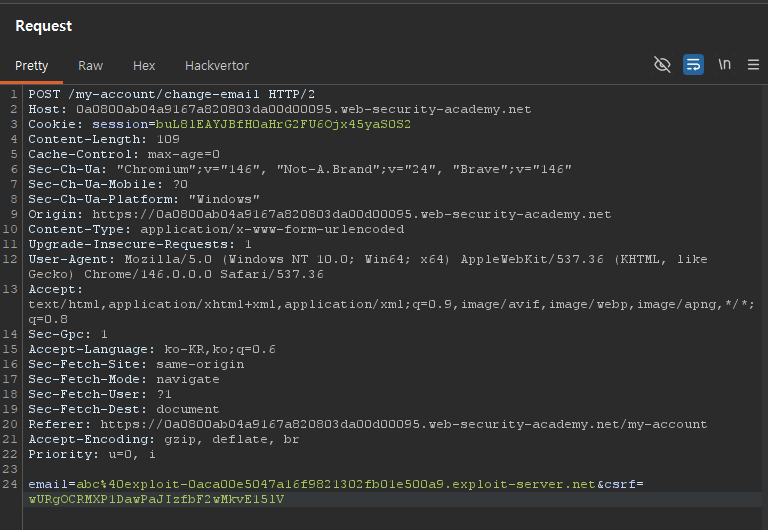The height and width of the screenshot is (530, 768).
Task: Switch to the Raw tab
Action: (90, 65)
